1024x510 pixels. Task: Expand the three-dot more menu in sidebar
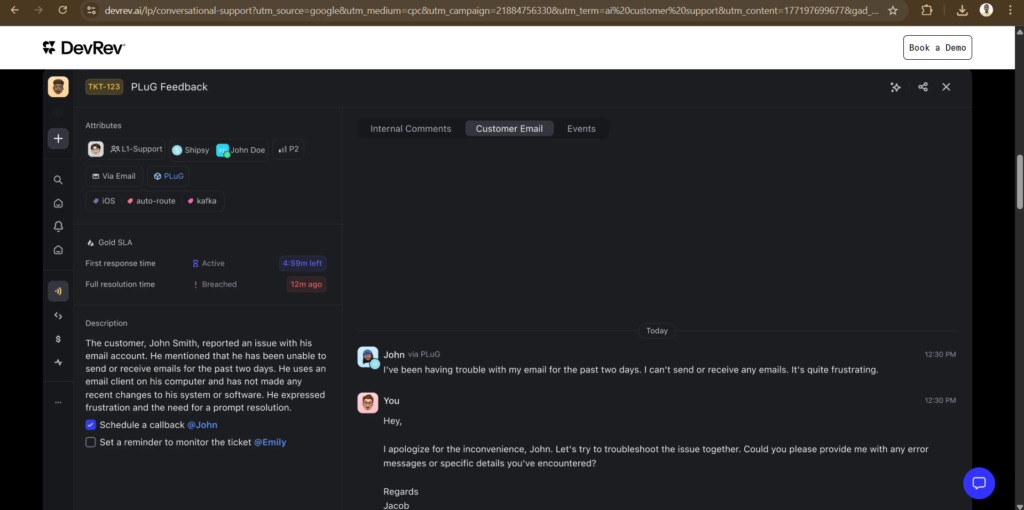tap(58, 402)
